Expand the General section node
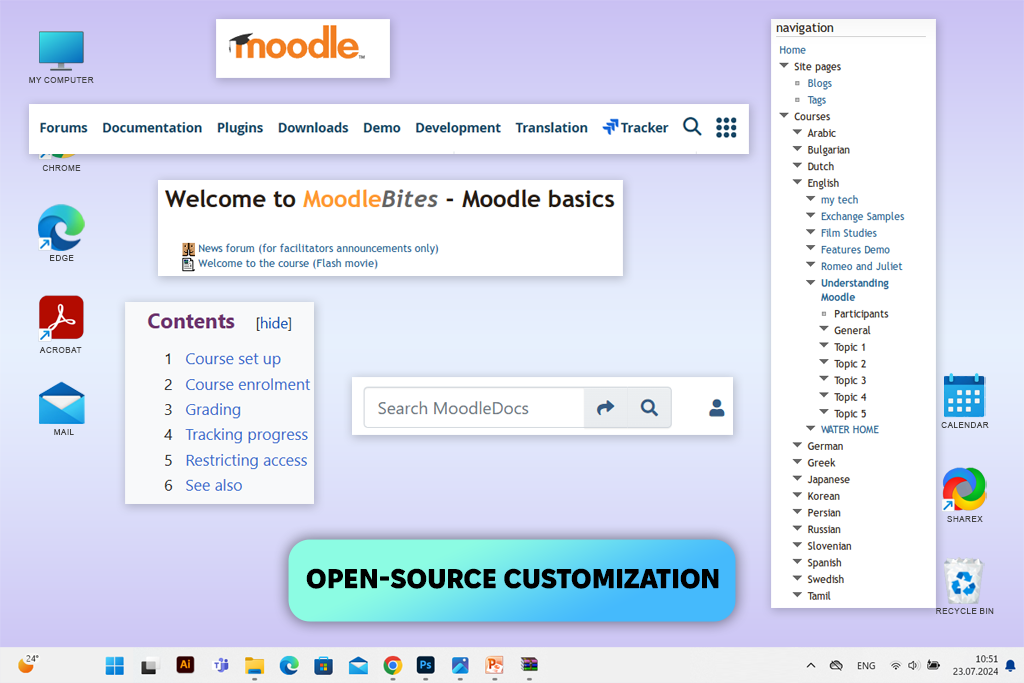1024x683 pixels. 824,329
